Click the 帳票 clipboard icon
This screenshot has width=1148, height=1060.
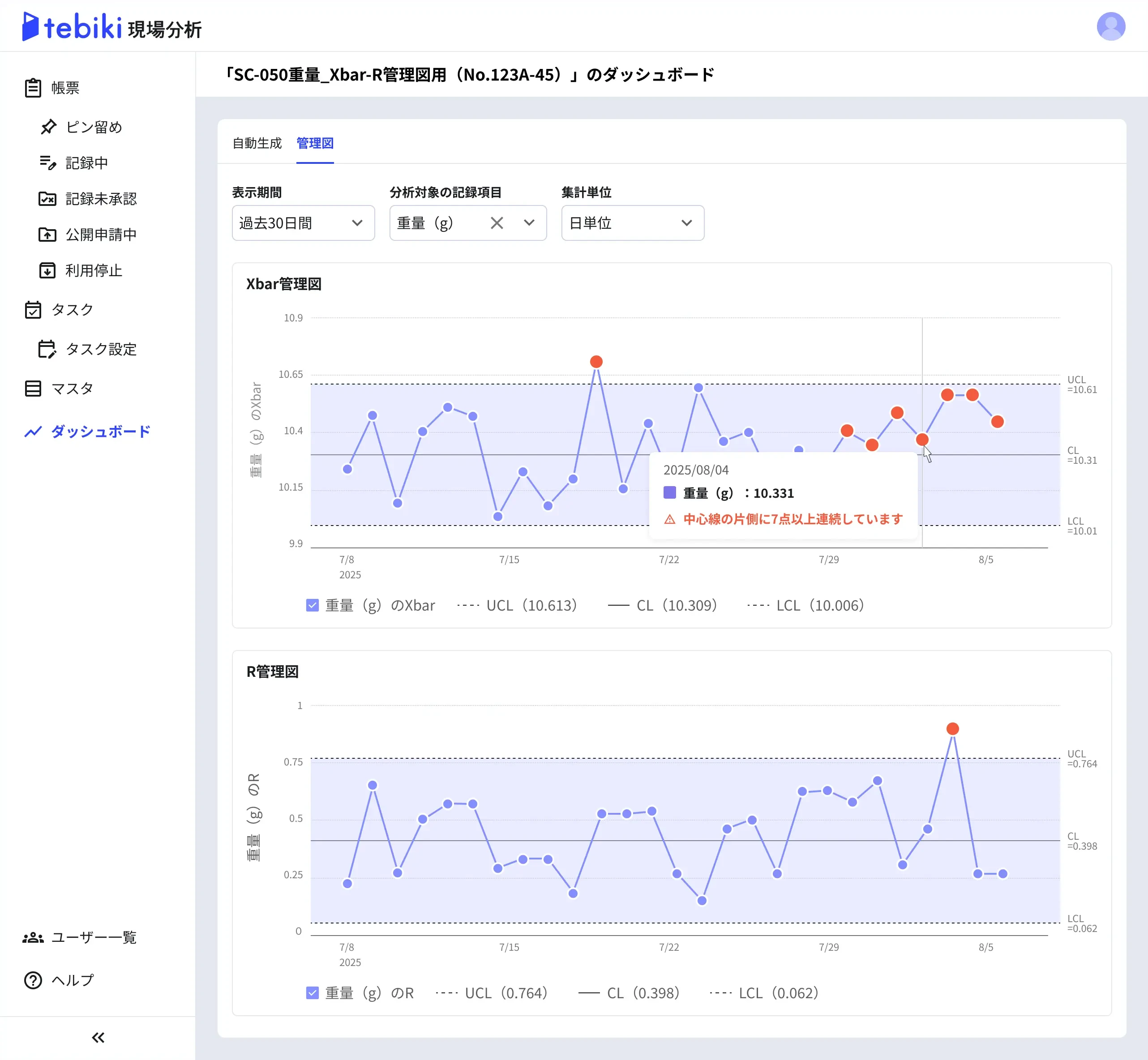(x=33, y=88)
